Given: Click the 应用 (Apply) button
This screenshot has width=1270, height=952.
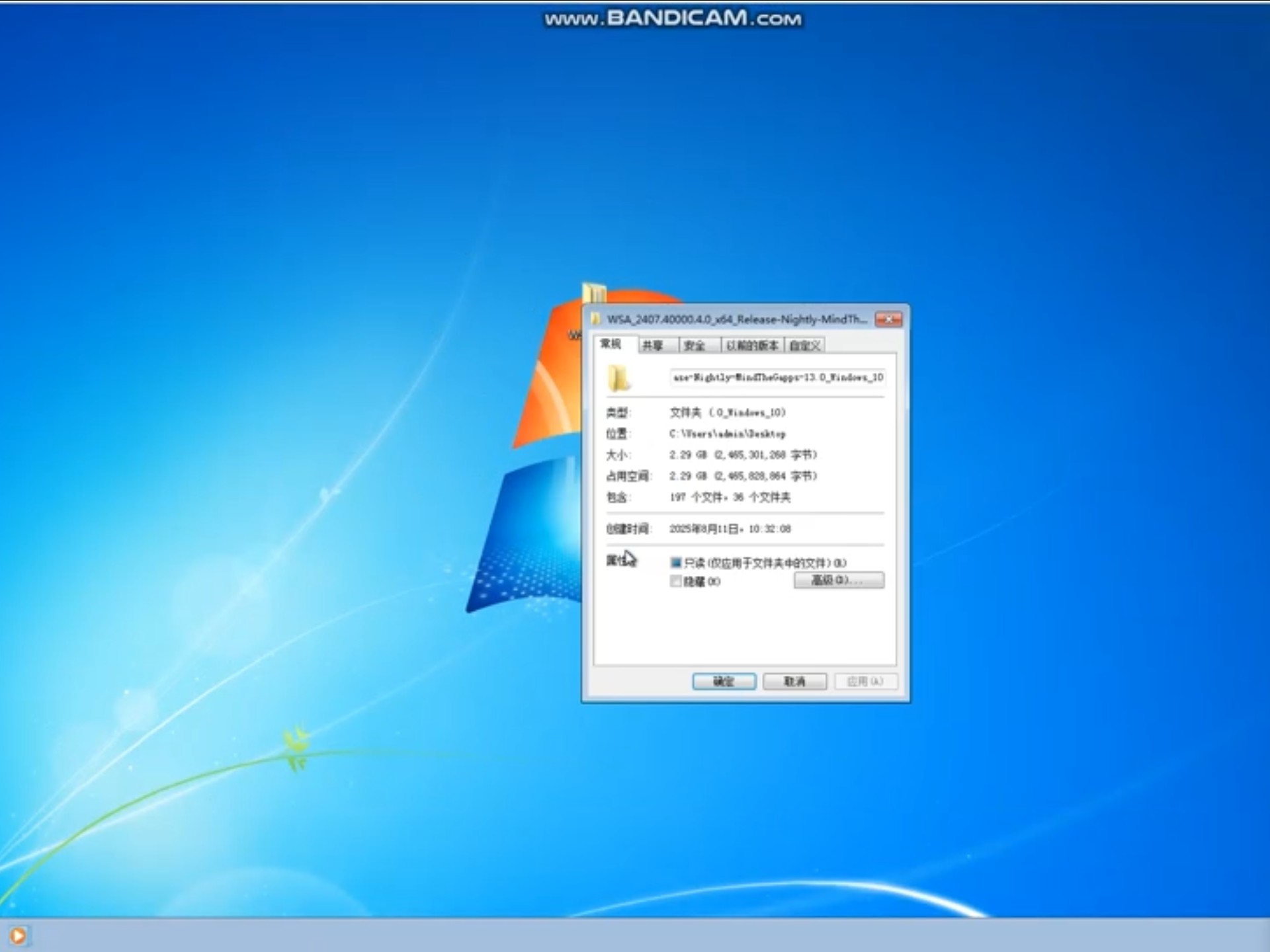Looking at the screenshot, I should click(x=865, y=682).
